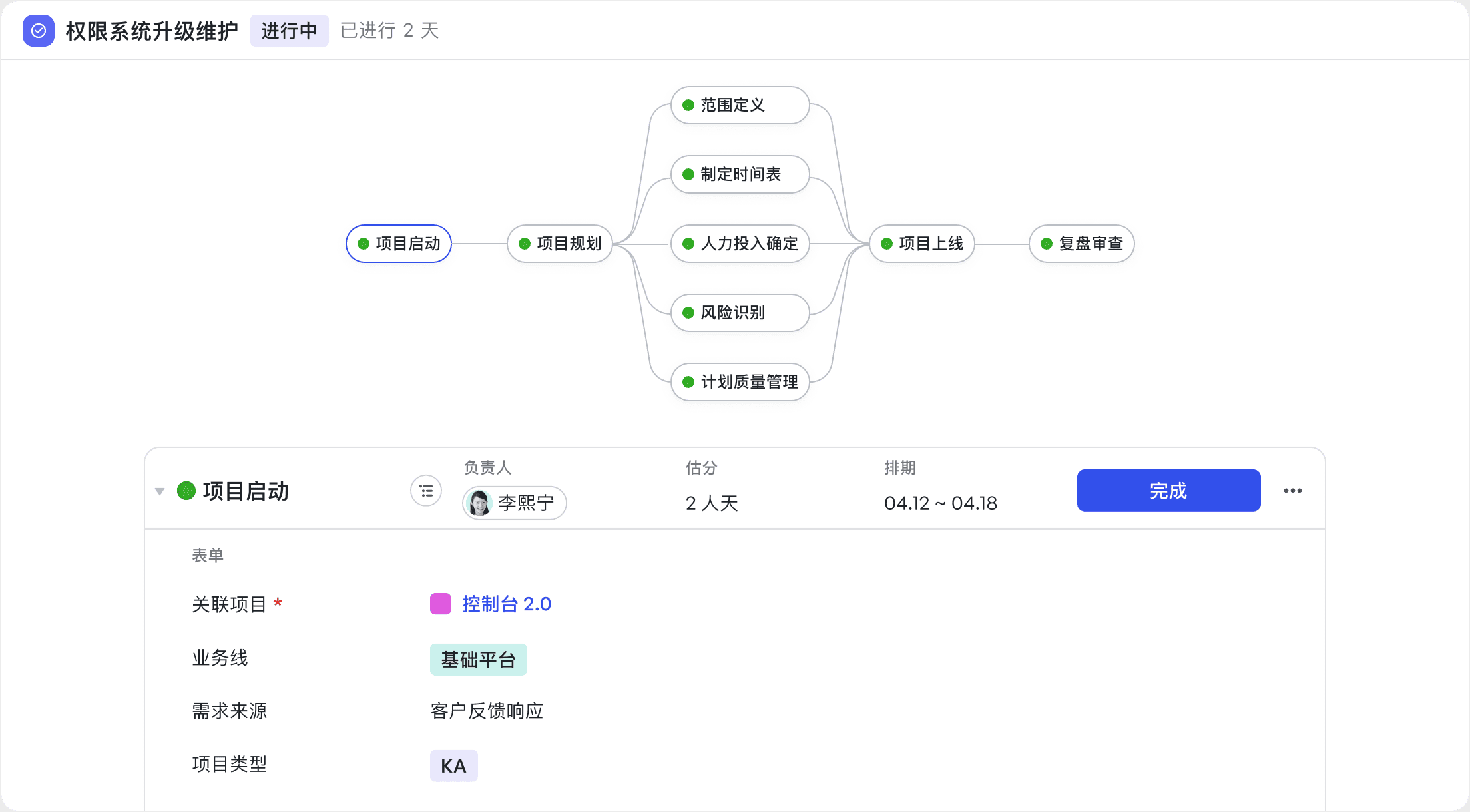Click the 完成 button
This screenshot has height=812, width=1470.
[x=1168, y=491]
